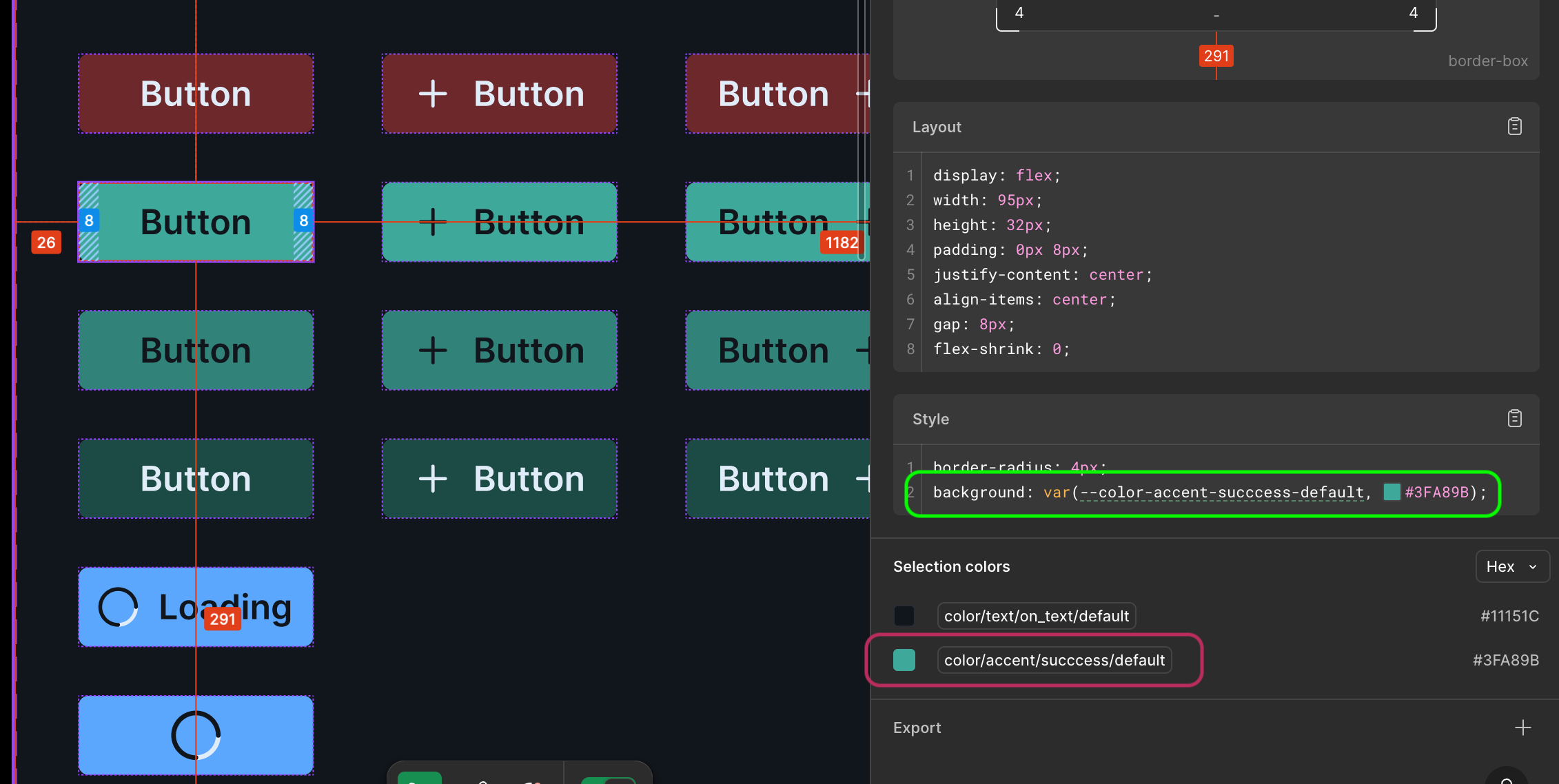Copy the Style code with the clipboard icon
The image size is (1559, 784).
[1514, 419]
